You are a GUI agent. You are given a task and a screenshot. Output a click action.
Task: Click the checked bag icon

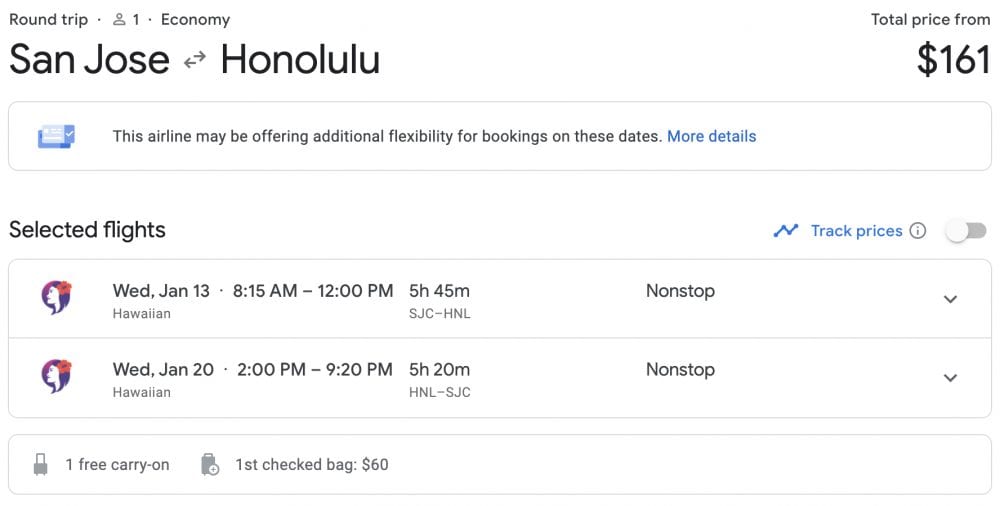(210, 464)
